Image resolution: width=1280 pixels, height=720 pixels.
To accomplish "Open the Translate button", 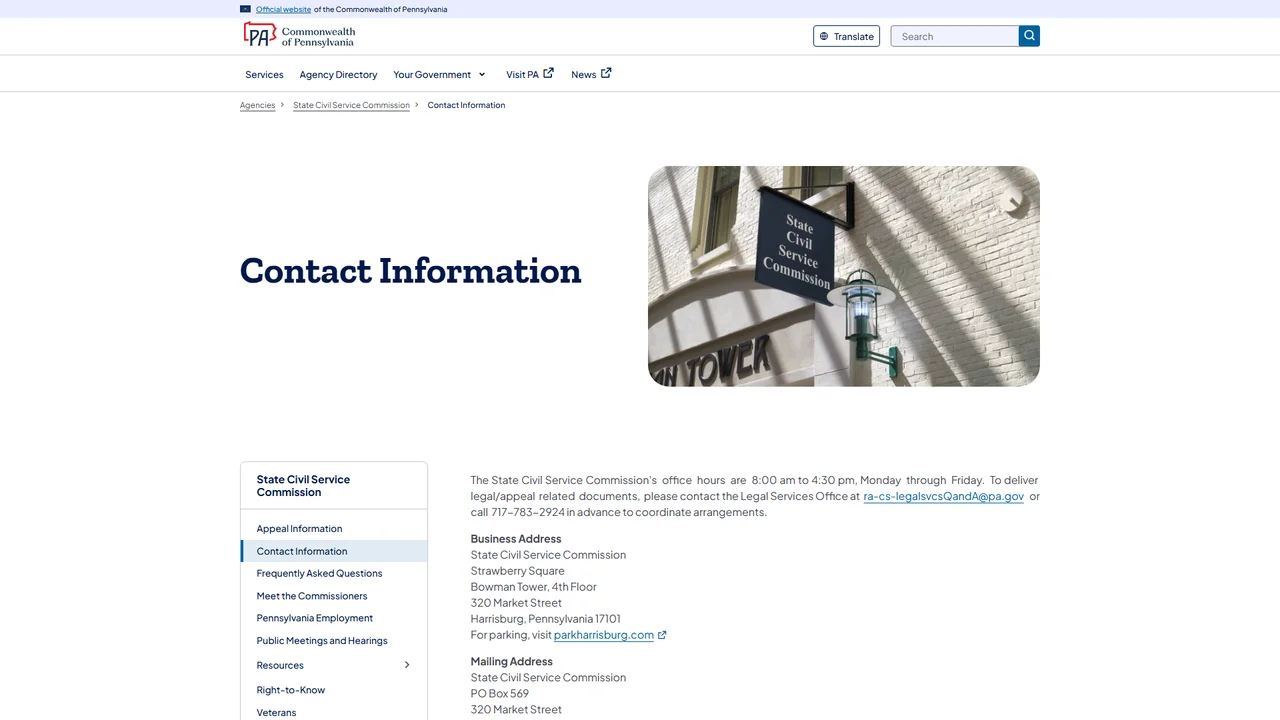I will (846, 36).
